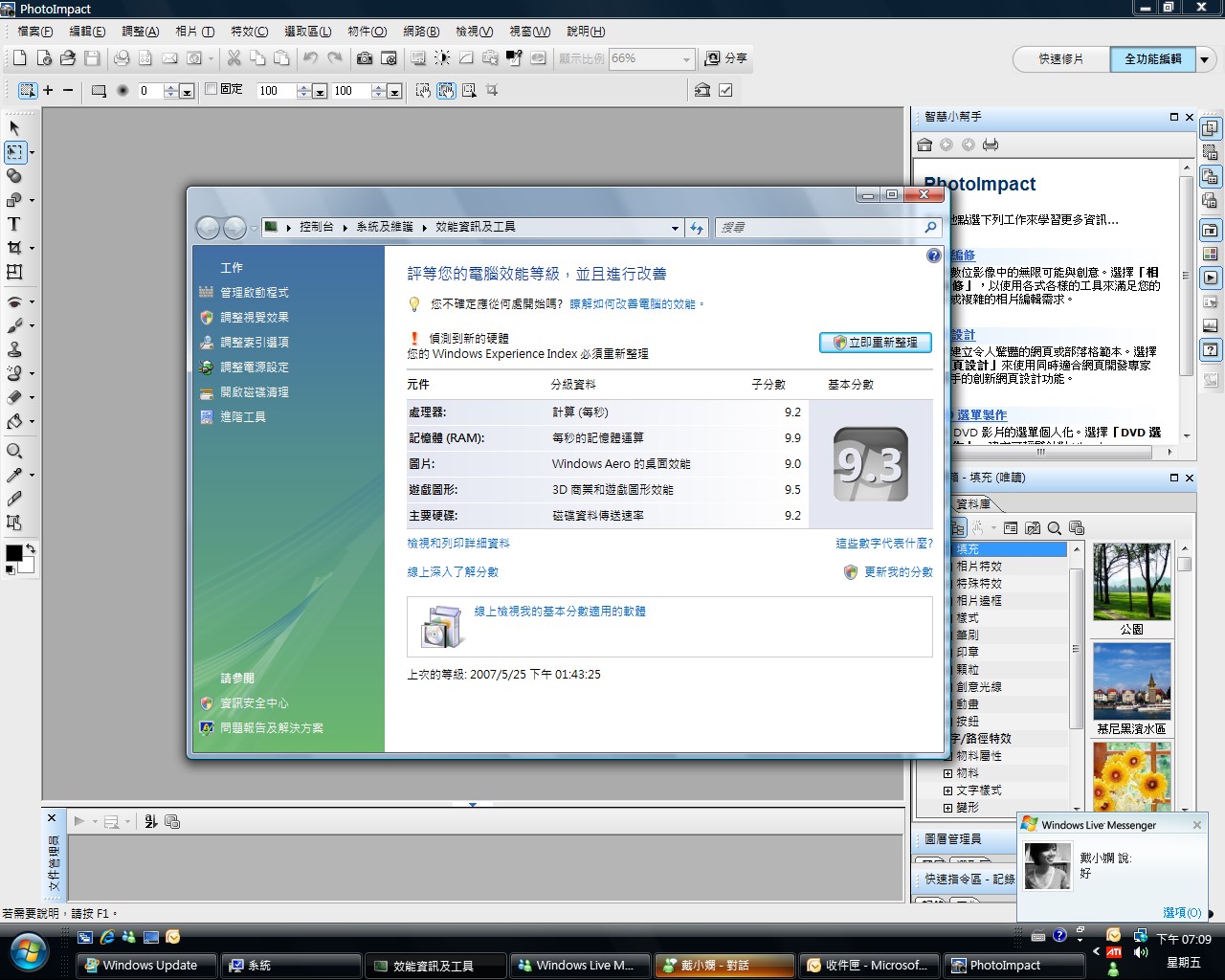Click the Save floppy-disk icon in the toolbar
Viewport: 1225px width, 980px height.
pos(92,58)
